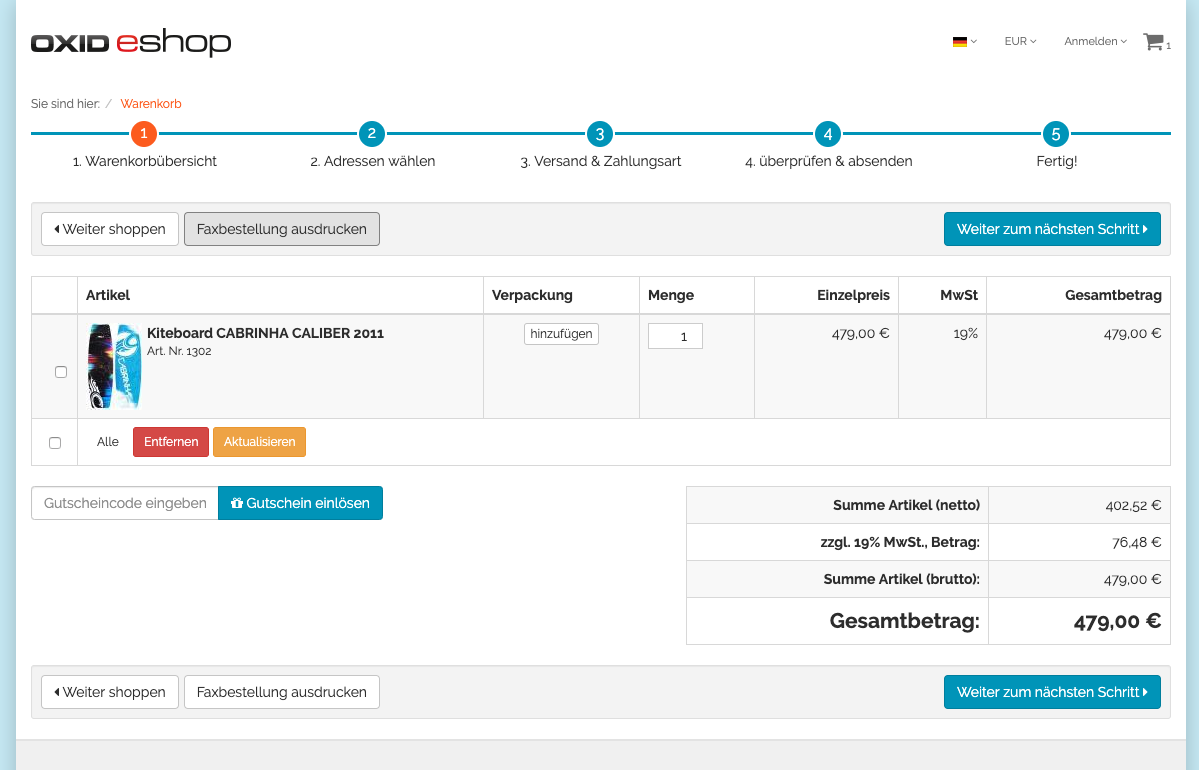Viewport: 1199px width, 770px height.
Task: Click the Gutschein einlösen button
Action: pos(301,503)
